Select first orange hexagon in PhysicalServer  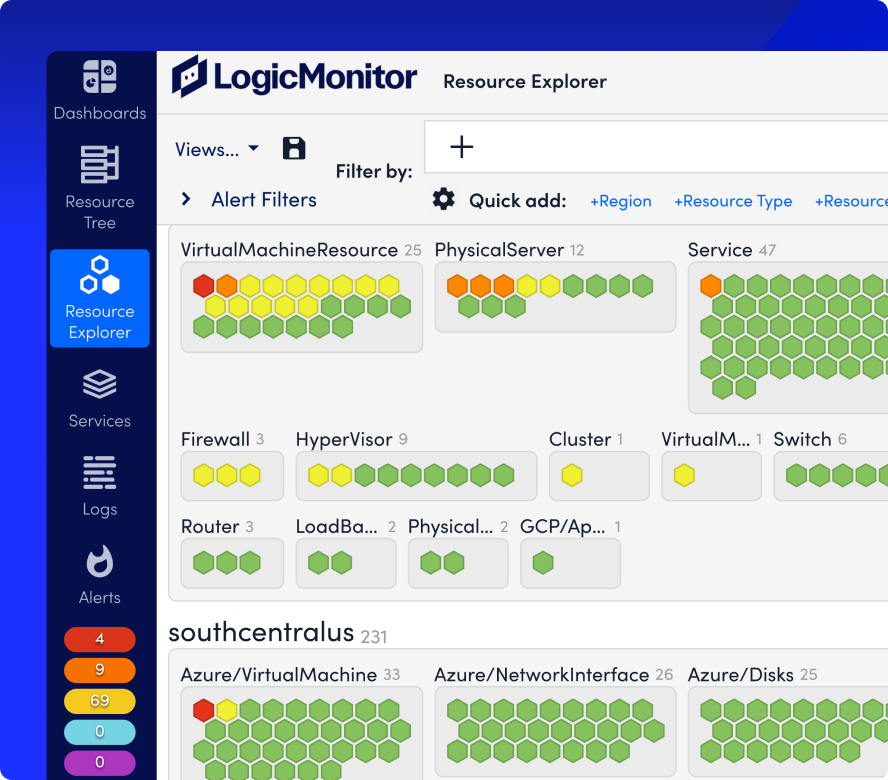click(458, 286)
